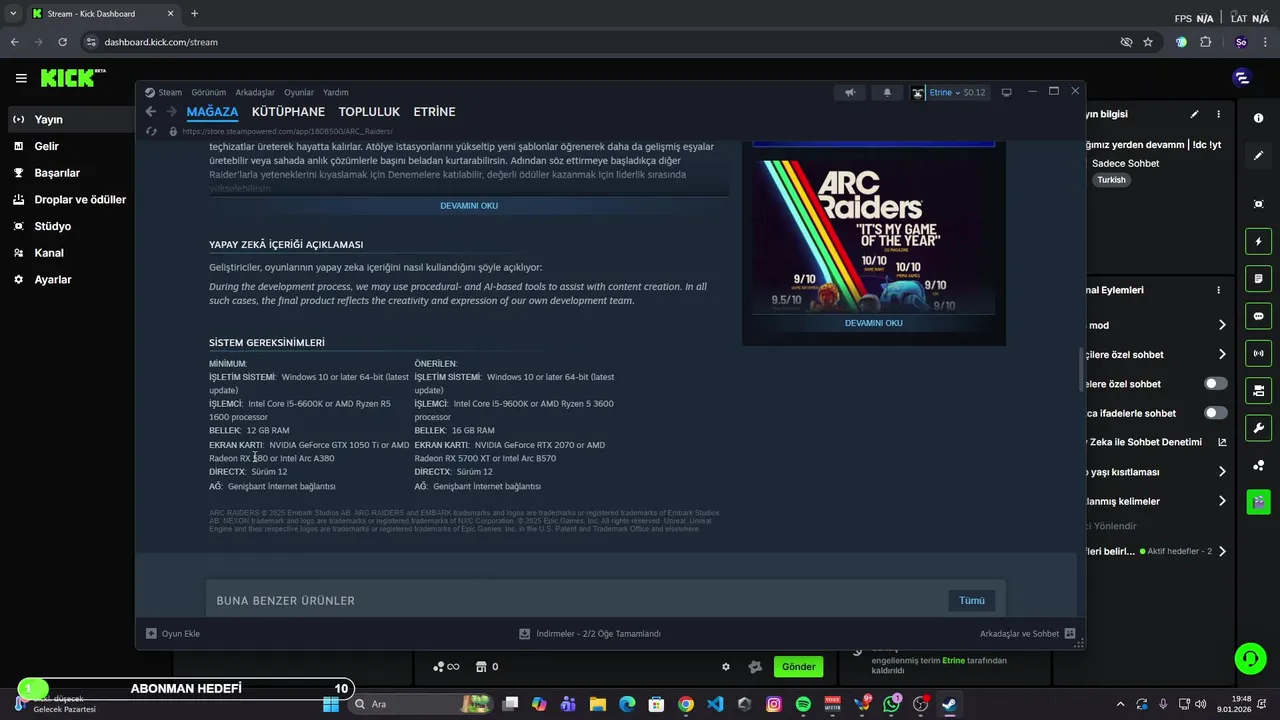
Task: Open Oyunlar menu in Steam
Action: pyautogui.click(x=299, y=92)
